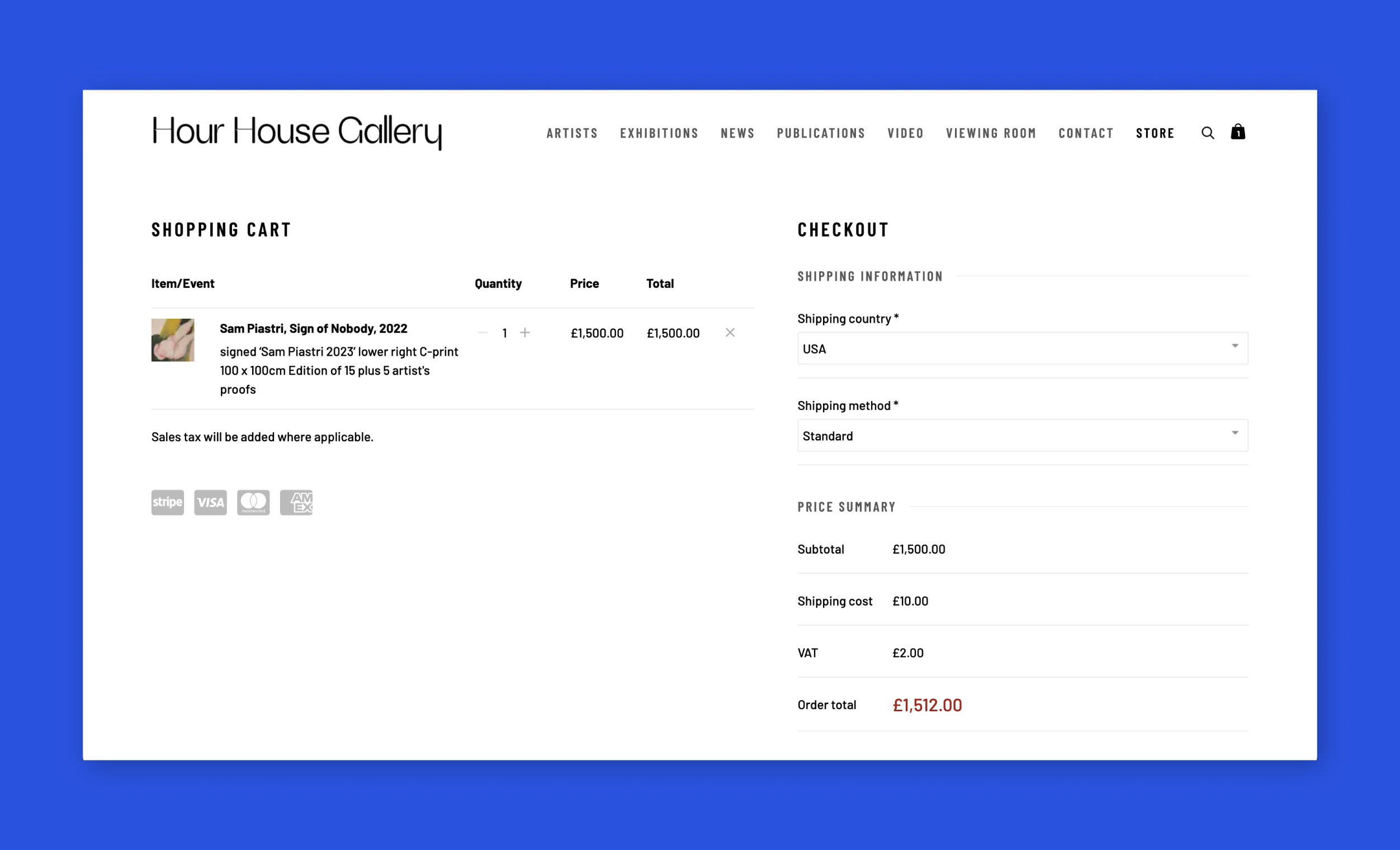Select the American Express payment icon

click(x=296, y=502)
